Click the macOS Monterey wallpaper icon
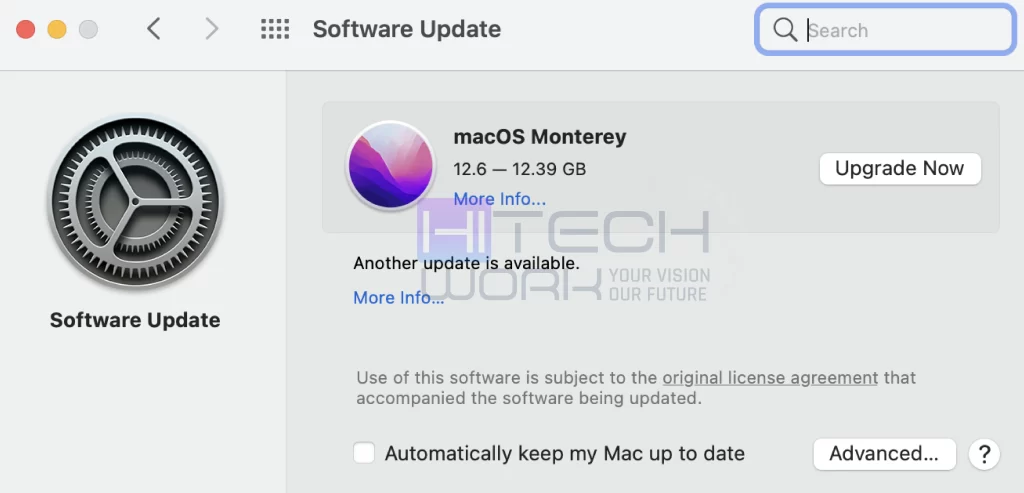This screenshot has height=493, width=1024. (391, 165)
